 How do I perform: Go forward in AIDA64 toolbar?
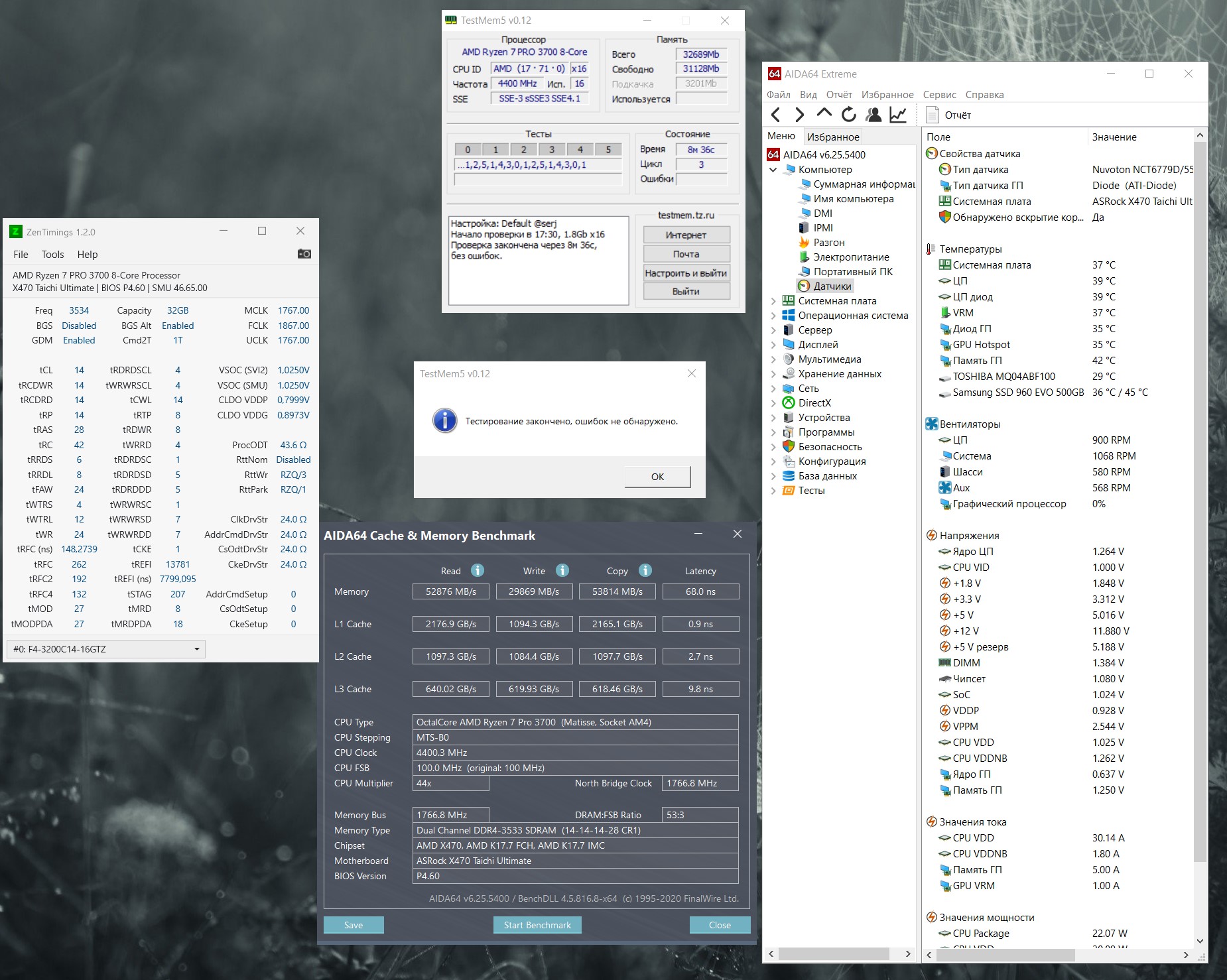799,115
